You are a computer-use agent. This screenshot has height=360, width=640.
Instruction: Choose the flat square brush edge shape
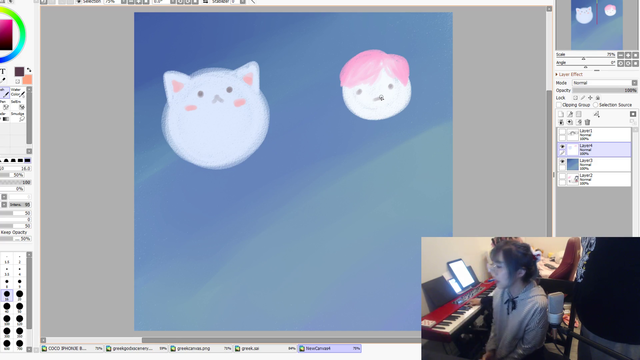[x=27, y=160]
